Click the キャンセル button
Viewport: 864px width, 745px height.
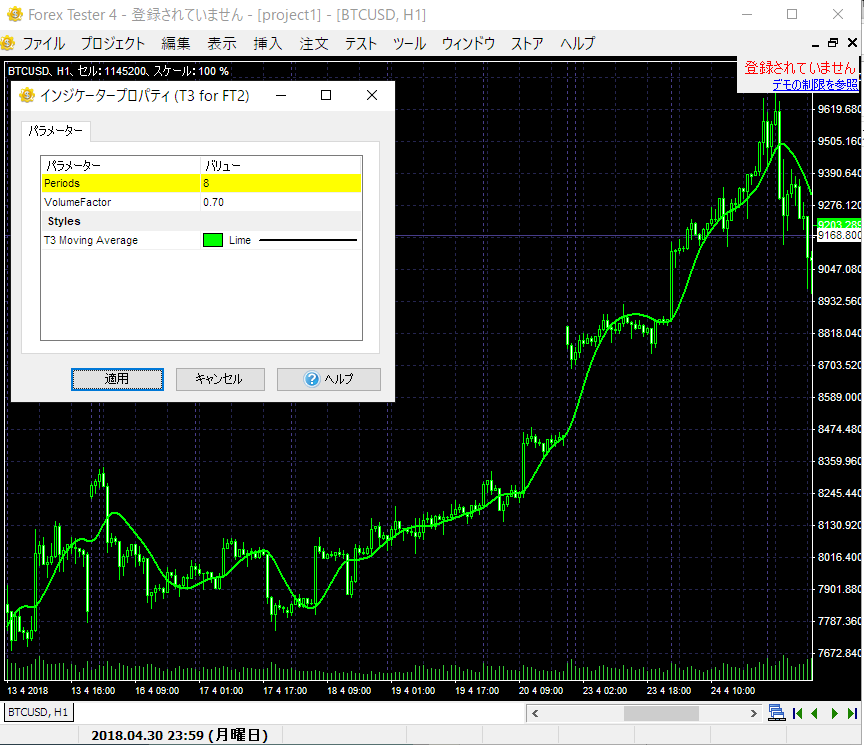pyautogui.click(x=220, y=379)
